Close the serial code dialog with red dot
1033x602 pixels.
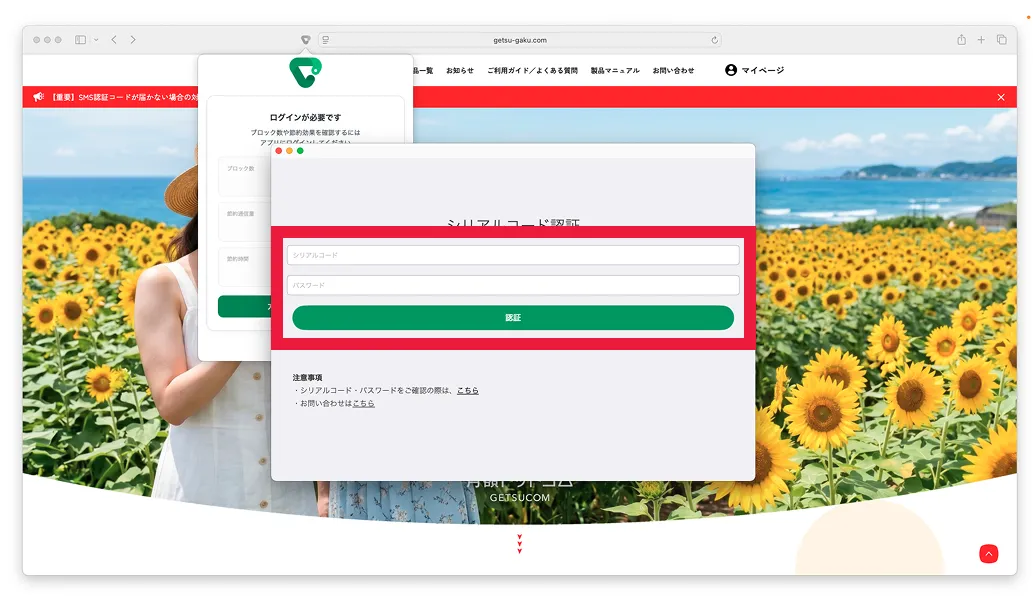tap(279, 151)
